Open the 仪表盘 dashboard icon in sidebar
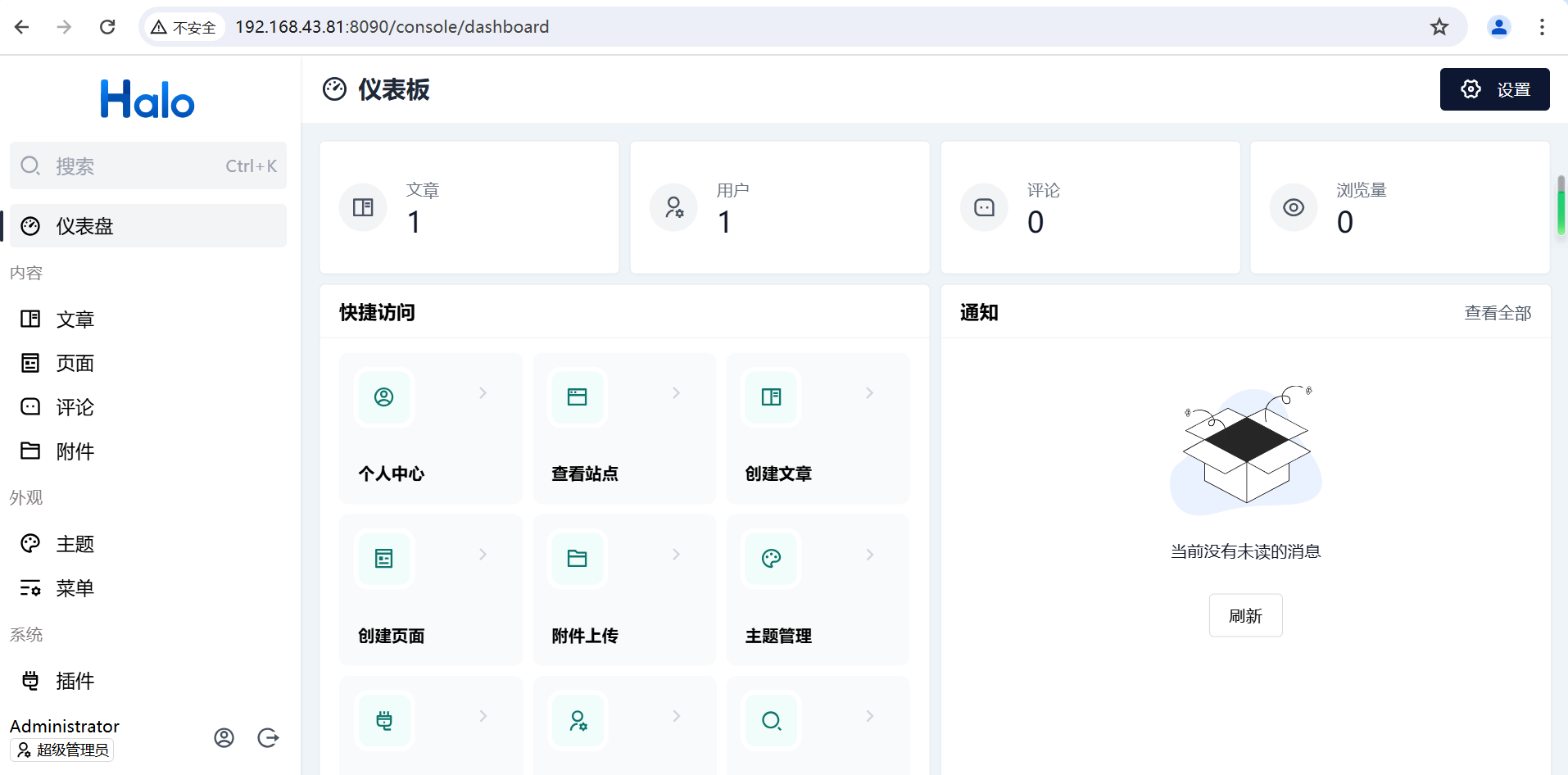The image size is (1568, 775). [x=30, y=225]
